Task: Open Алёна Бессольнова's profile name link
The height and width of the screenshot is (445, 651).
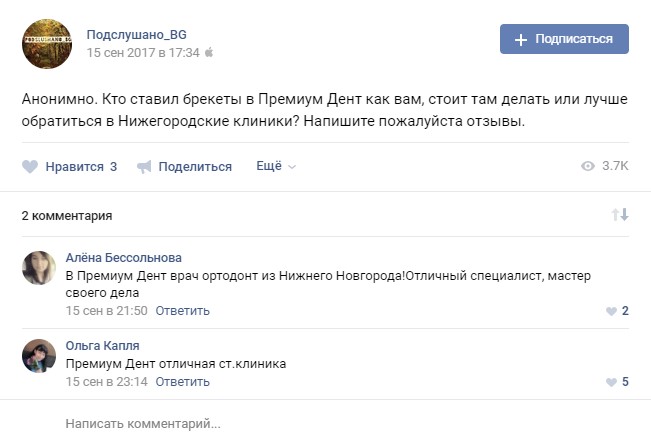Action: tap(124, 257)
